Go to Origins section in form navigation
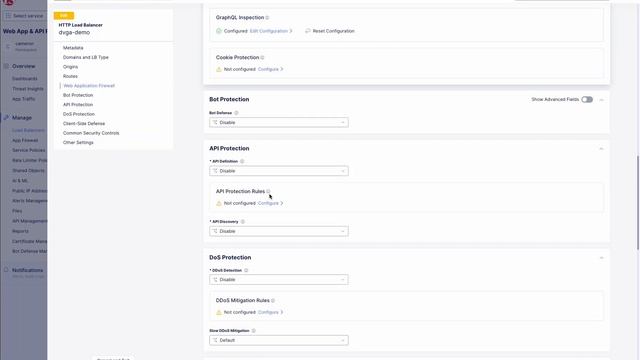The image size is (640, 360). 70,67
